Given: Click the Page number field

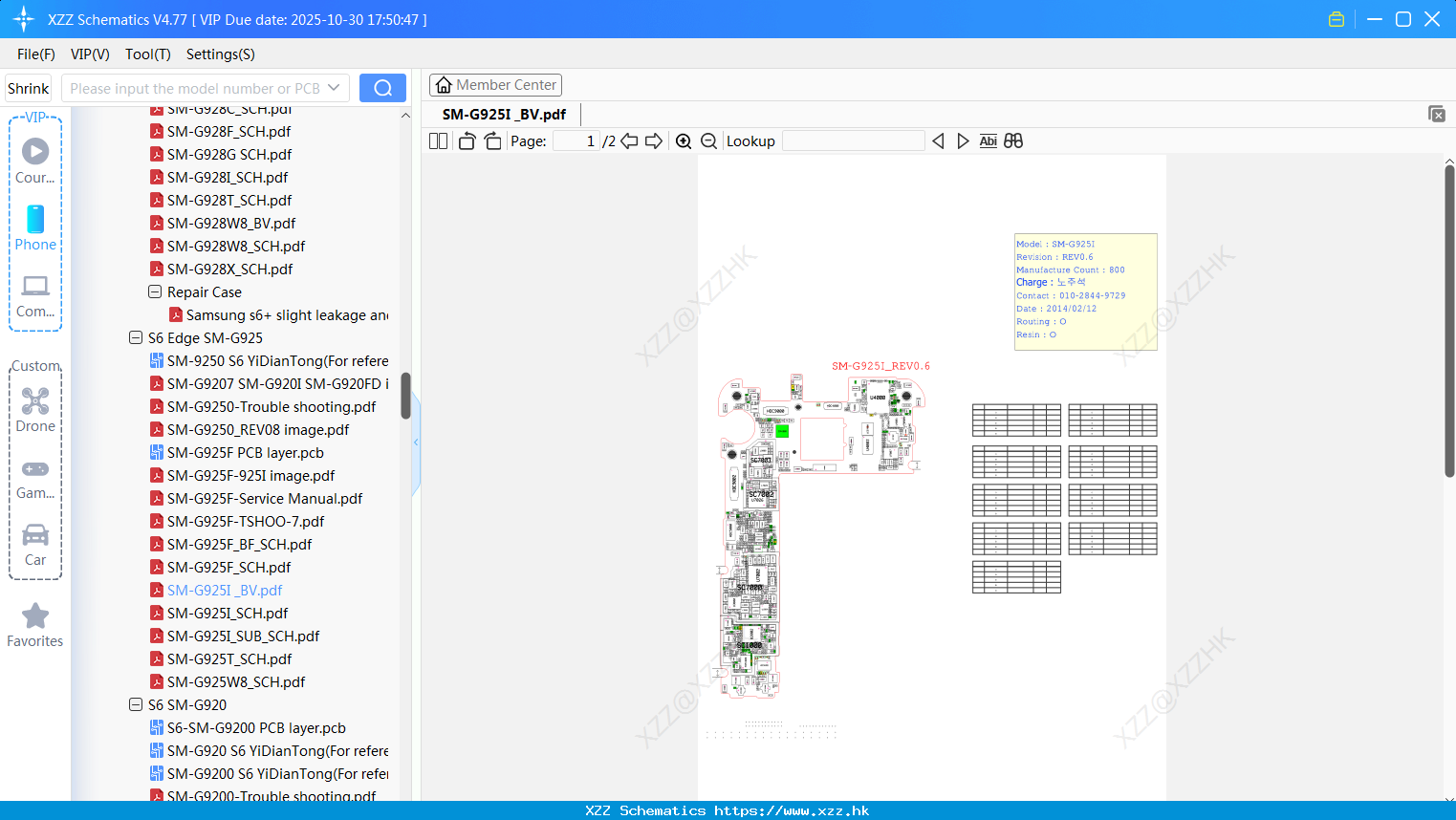Looking at the screenshot, I should [576, 140].
